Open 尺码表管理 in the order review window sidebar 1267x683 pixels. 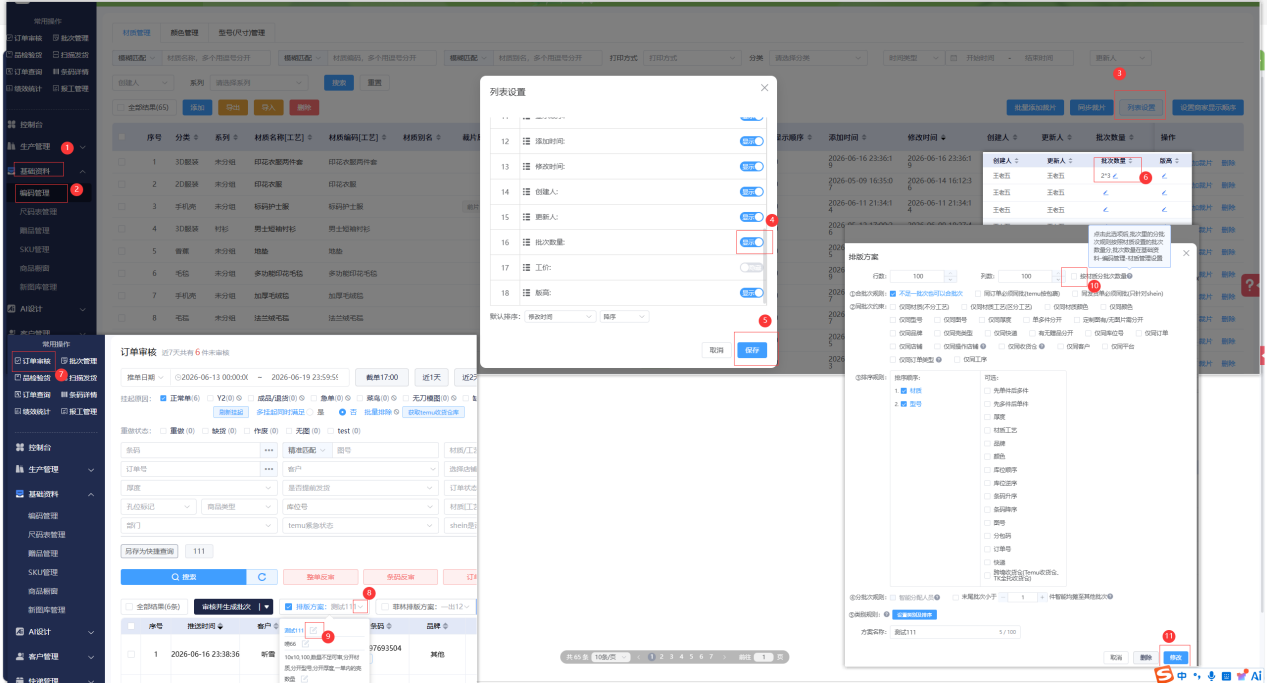(48, 534)
